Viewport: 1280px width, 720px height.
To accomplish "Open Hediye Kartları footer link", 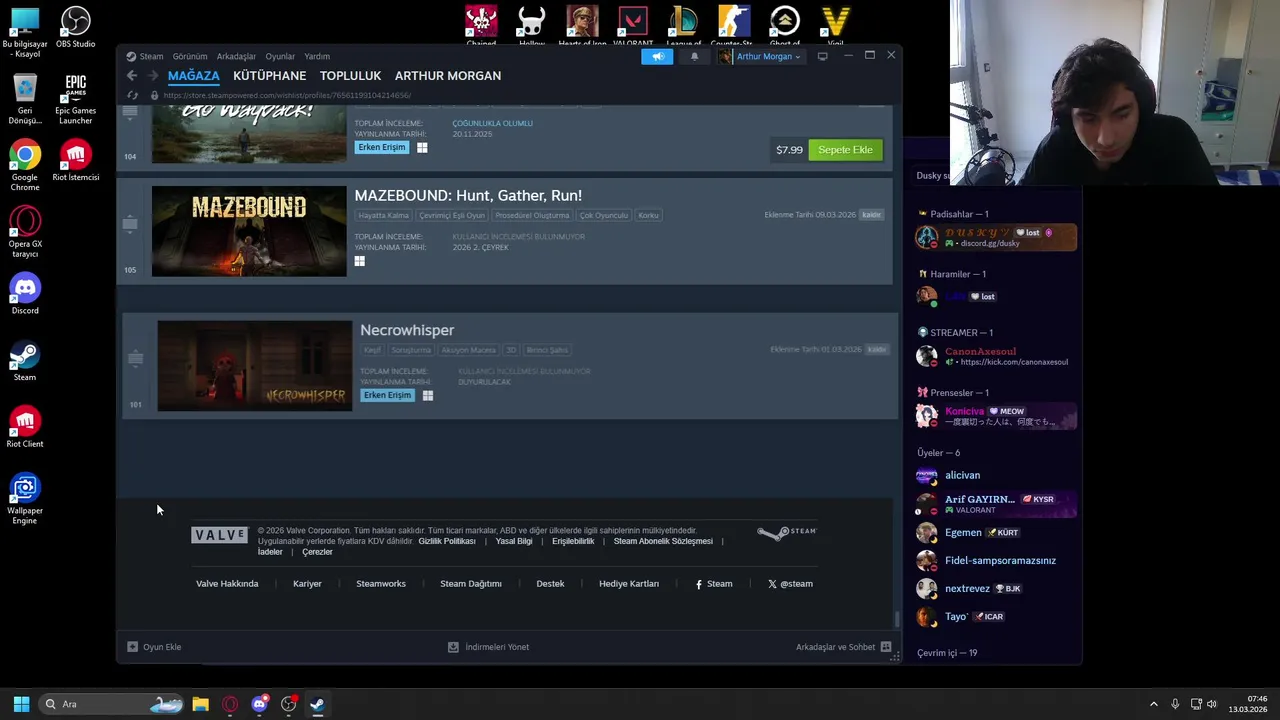I will (629, 584).
